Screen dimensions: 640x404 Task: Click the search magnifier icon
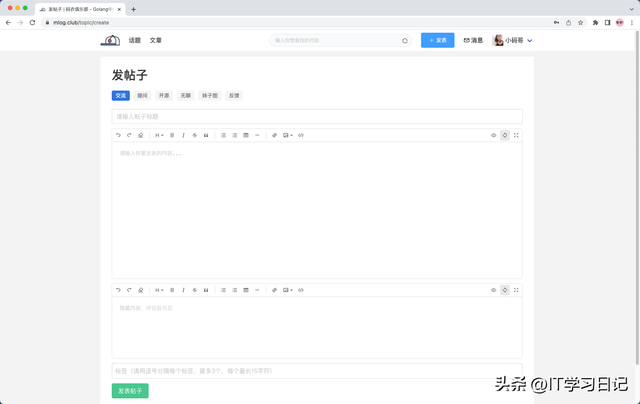coord(404,40)
